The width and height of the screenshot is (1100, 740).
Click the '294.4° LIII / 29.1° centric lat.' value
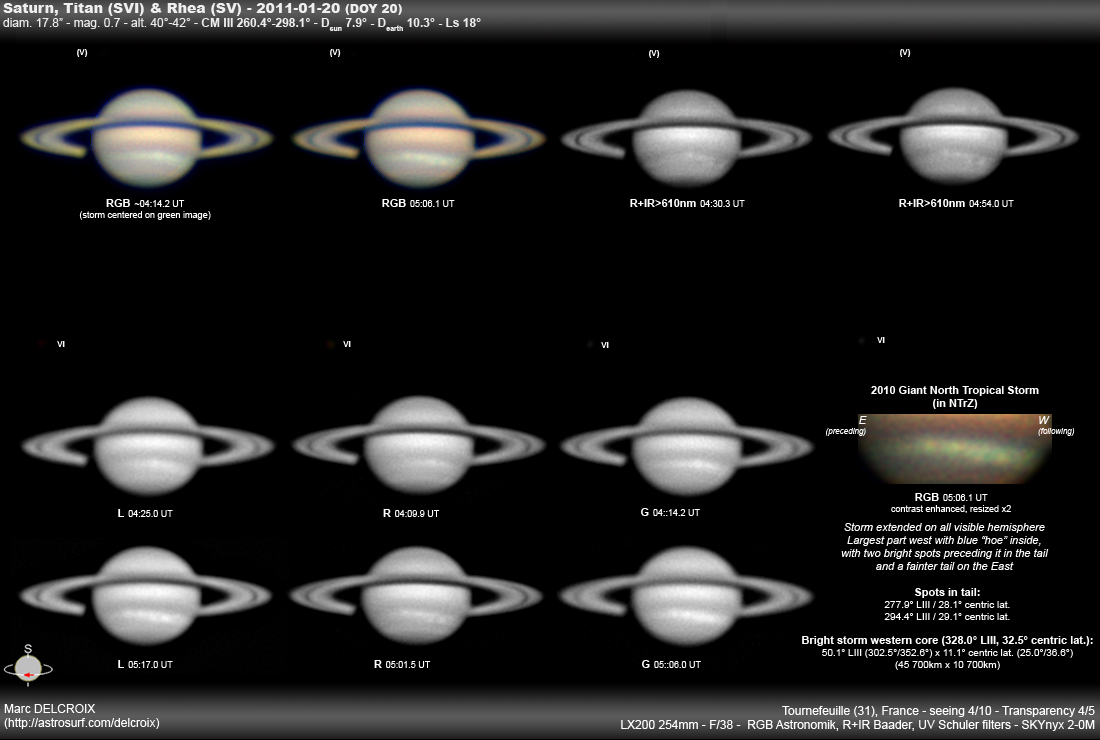pos(947,617)
